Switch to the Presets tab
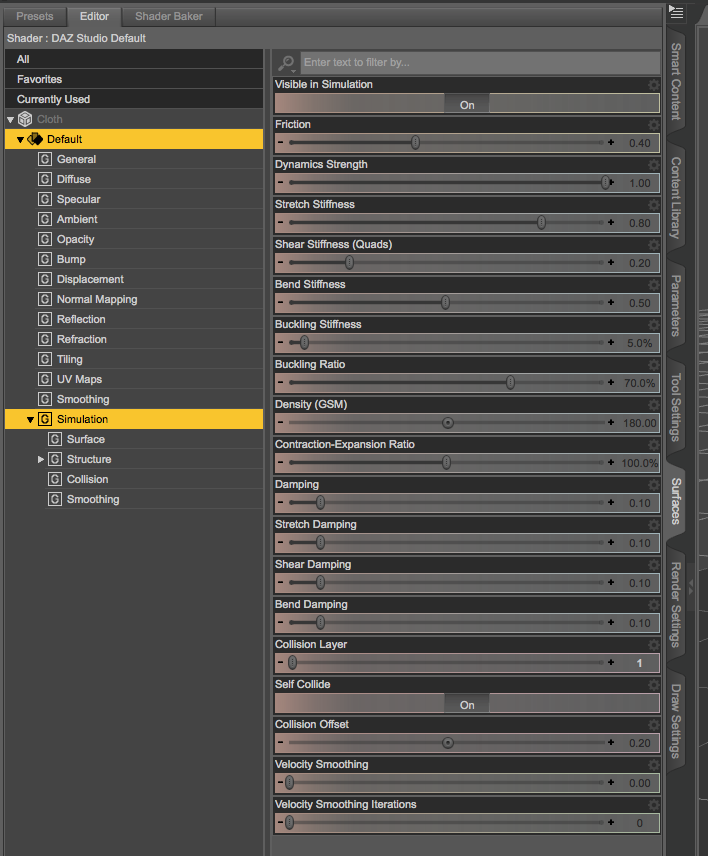This screenshot has height=856, width=708. point(34,16)
